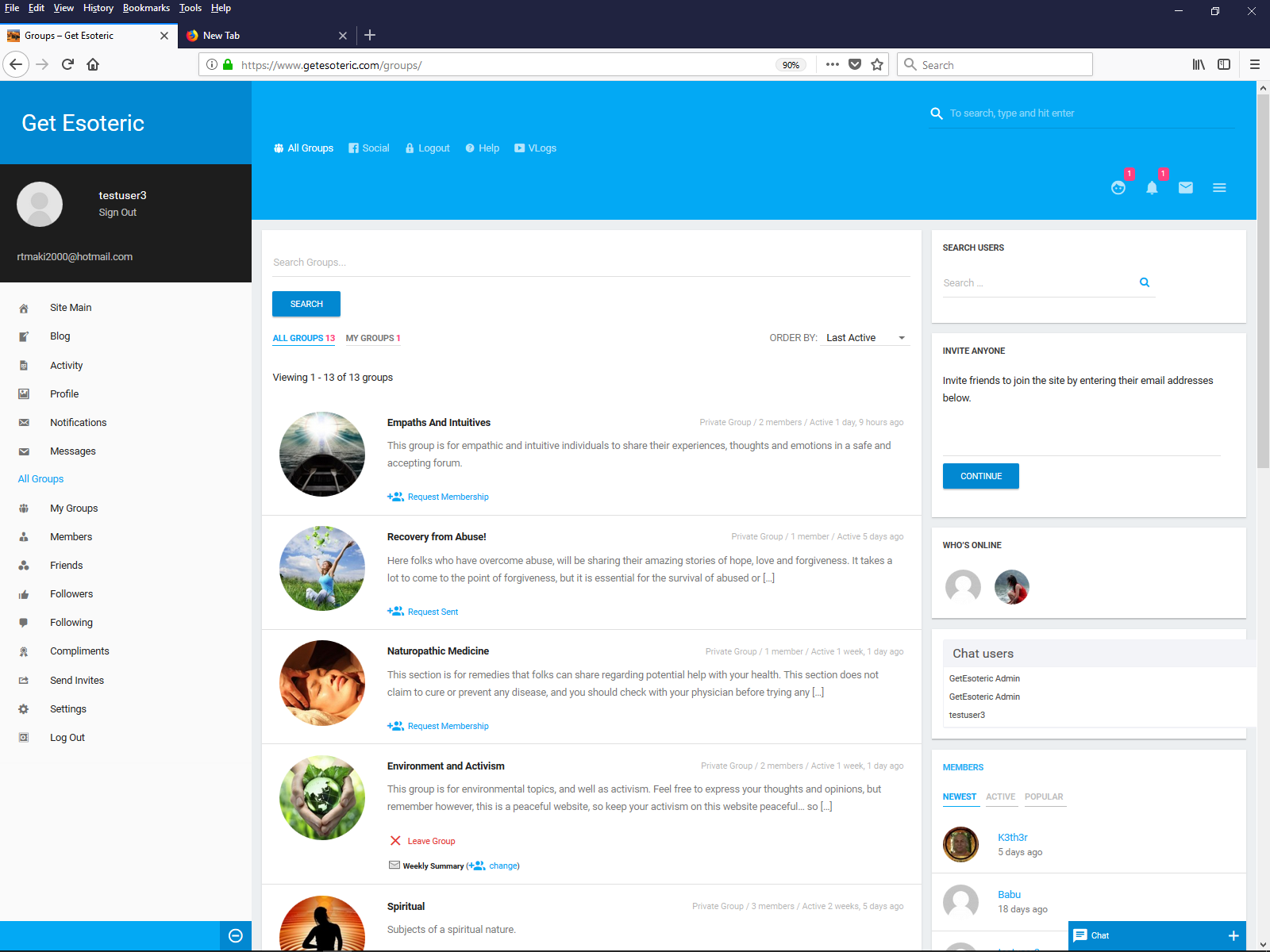
Task: Click Logout in header navigation
Action: pos(427,148)
